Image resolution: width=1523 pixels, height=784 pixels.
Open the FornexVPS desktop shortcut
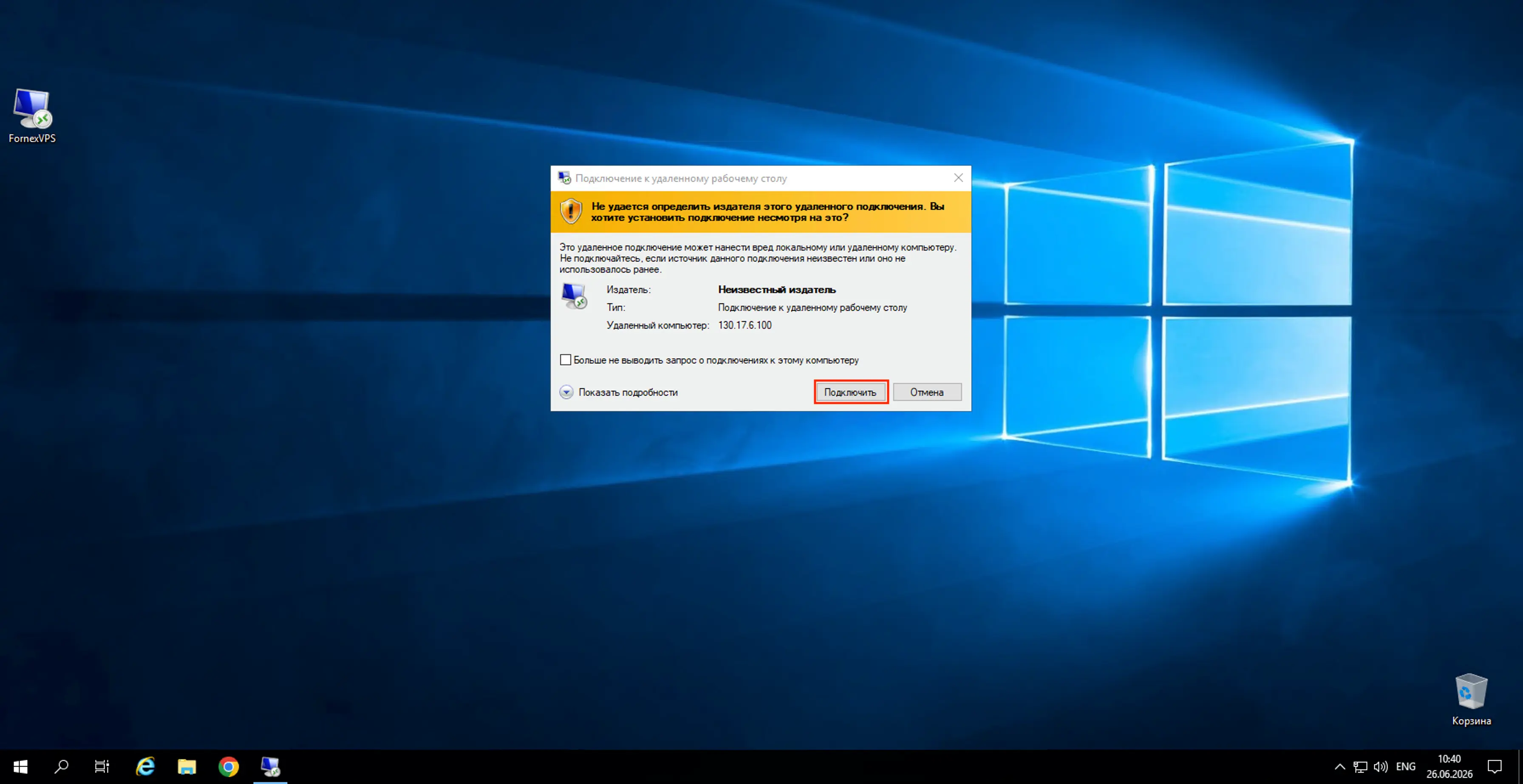tap(32, 116)
